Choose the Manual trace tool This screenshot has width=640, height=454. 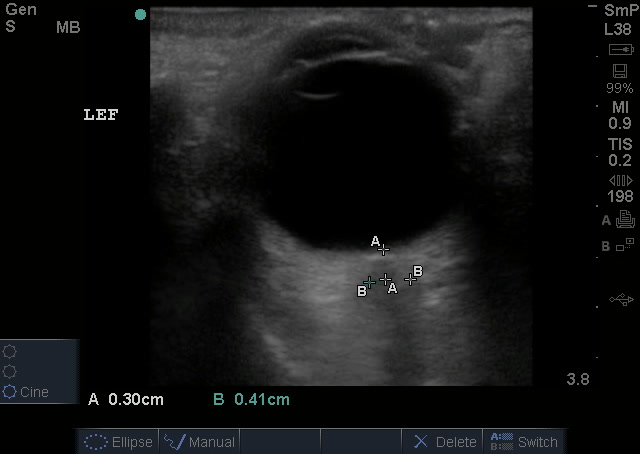(199, 441)
